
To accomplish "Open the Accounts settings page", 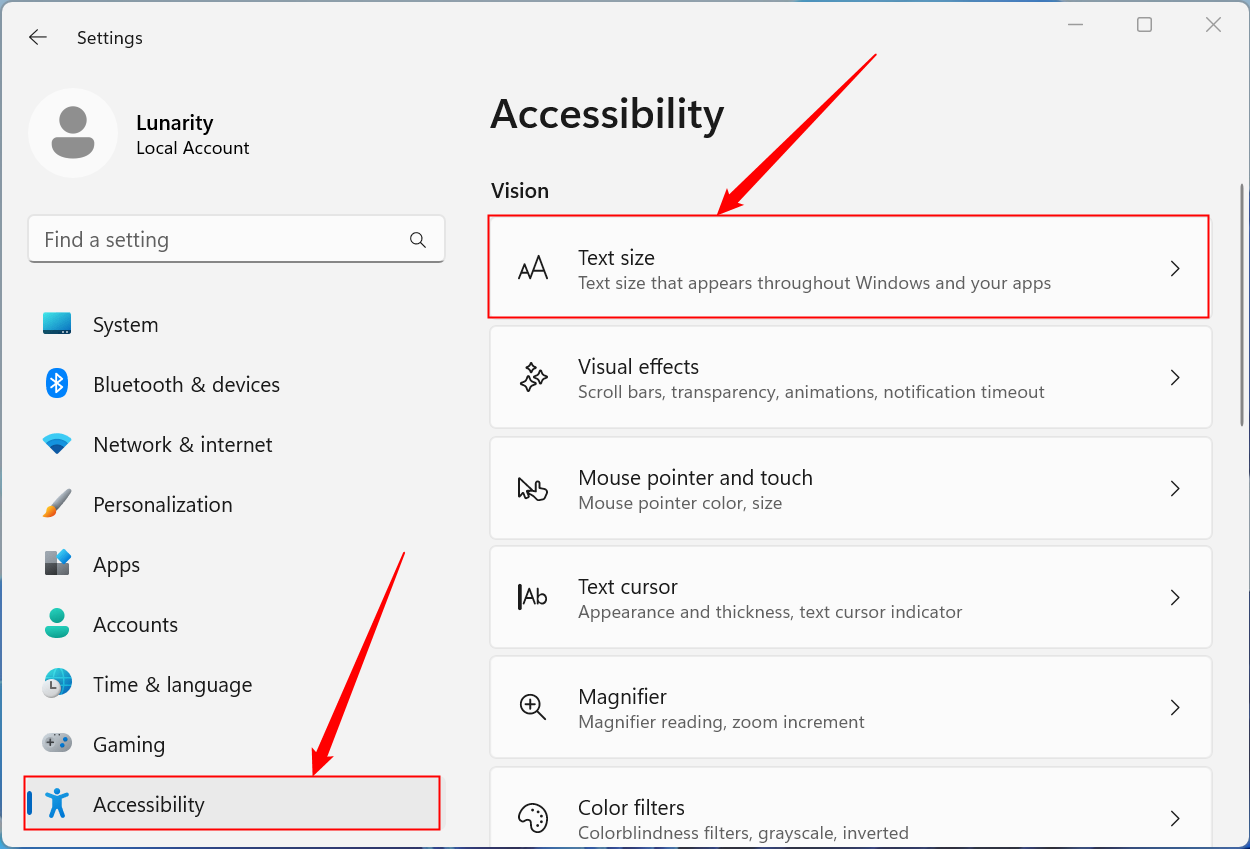I will [135, 625].
